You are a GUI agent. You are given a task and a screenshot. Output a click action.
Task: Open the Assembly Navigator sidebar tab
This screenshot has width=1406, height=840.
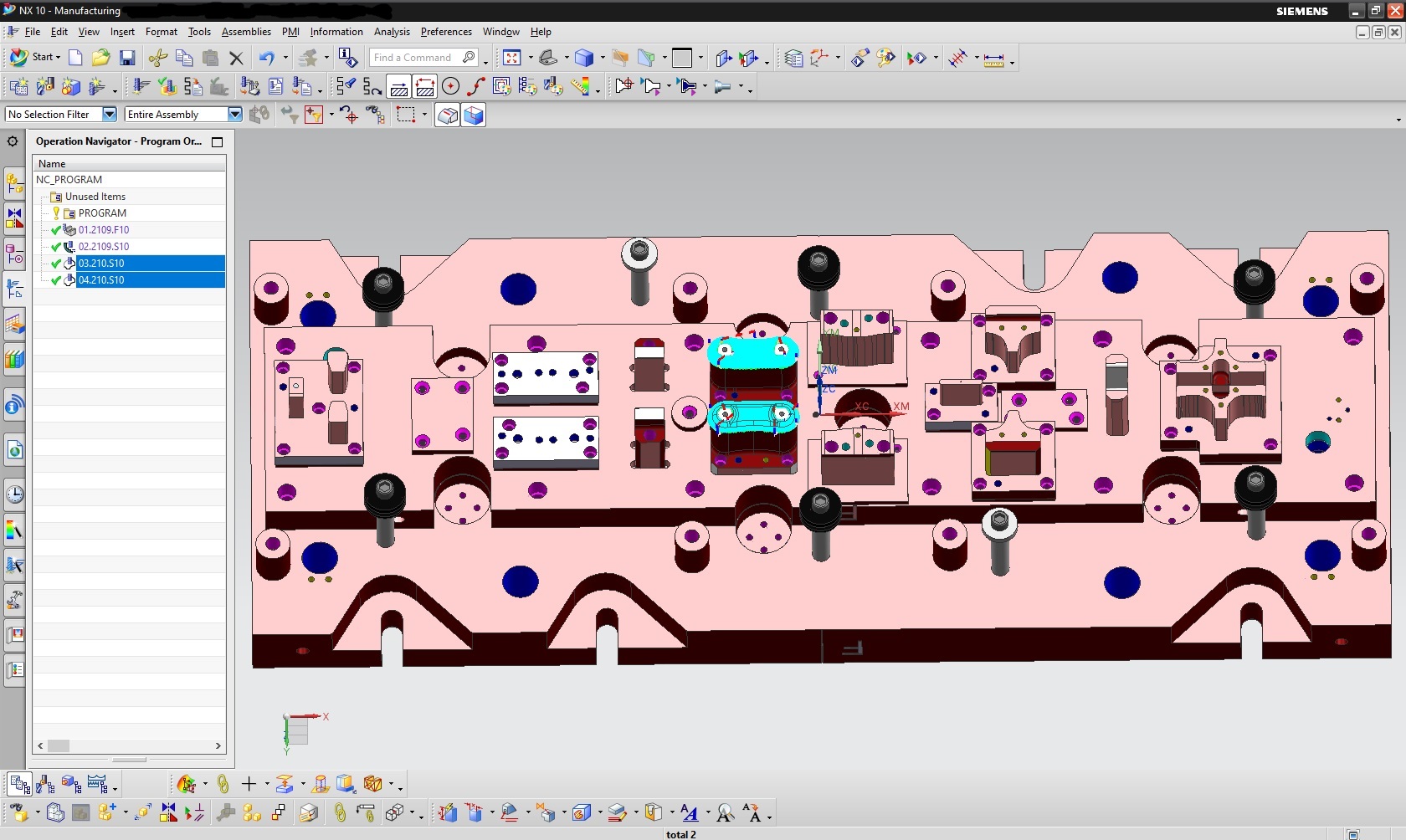[14, 183]
